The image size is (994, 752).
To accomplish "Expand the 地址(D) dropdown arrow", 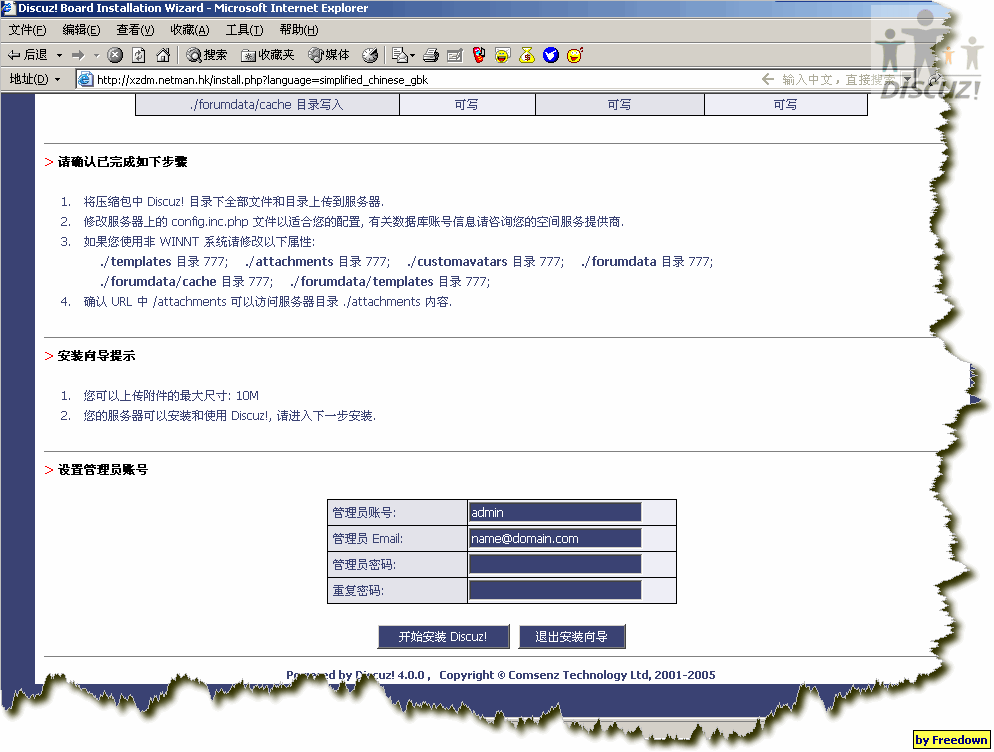I will pyautogui.click(x=58, y=79).
